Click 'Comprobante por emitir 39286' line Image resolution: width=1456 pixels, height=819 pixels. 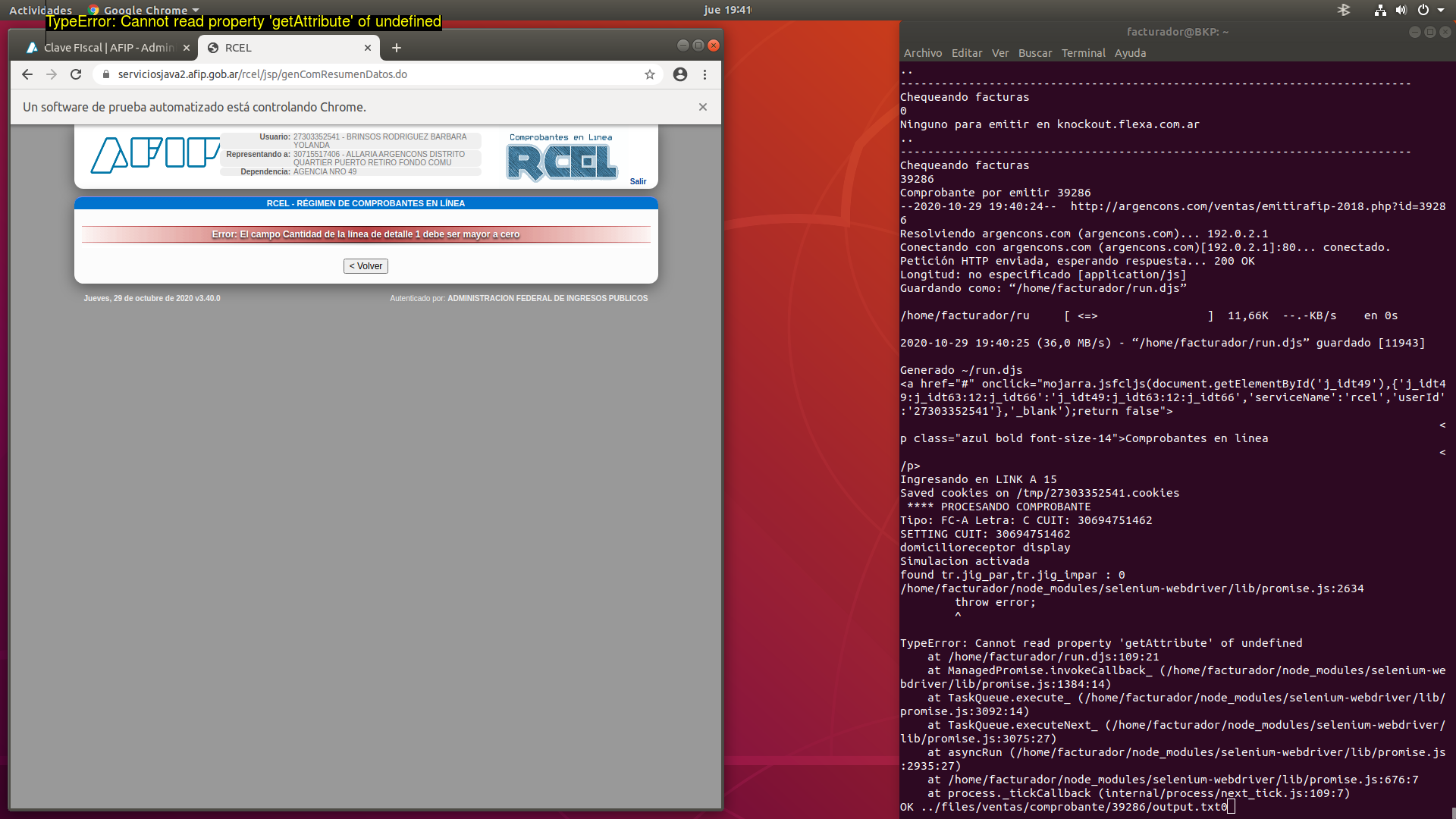click(995, 193)
